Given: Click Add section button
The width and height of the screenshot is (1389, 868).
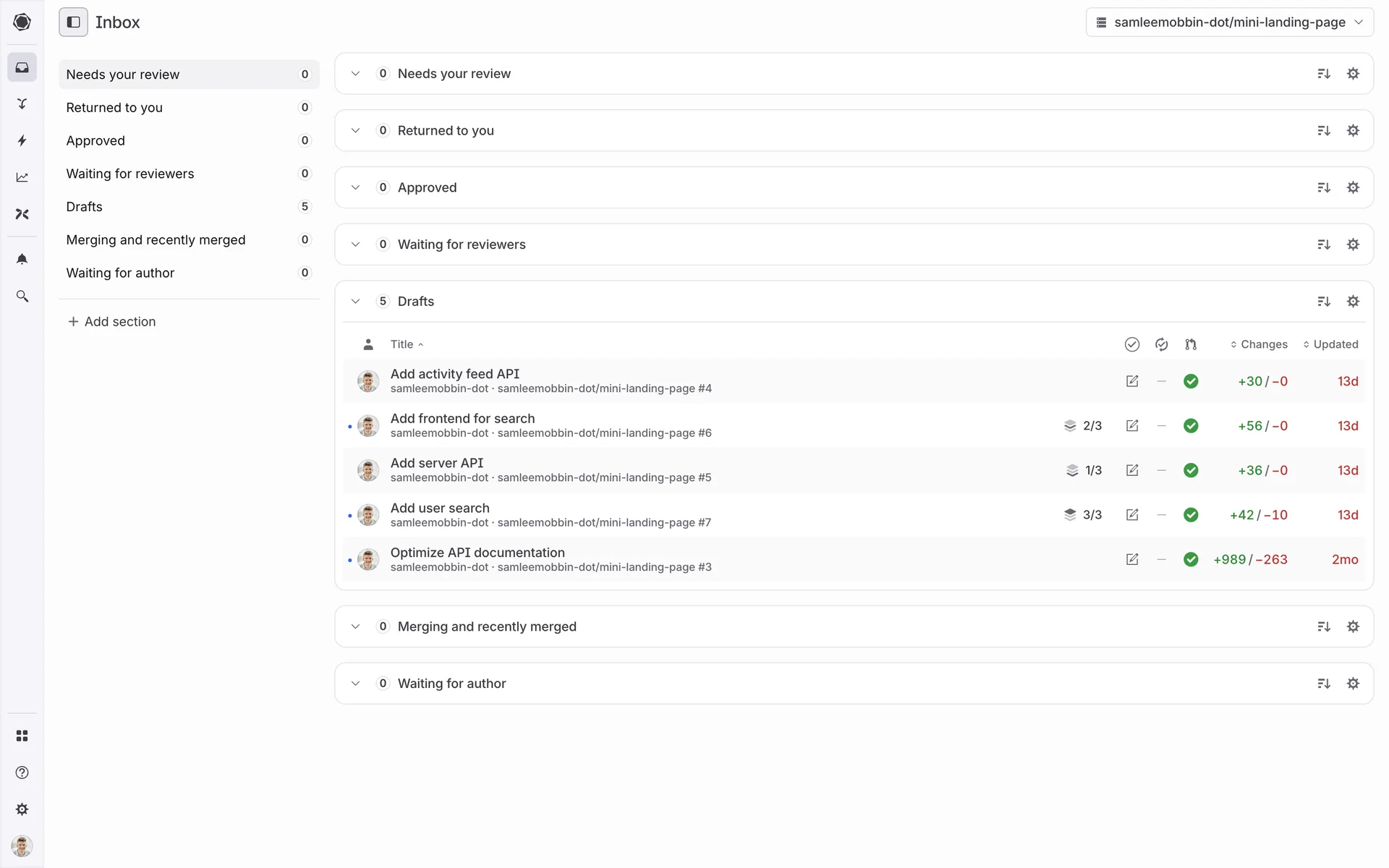Looking at the screenshot, I should (x=112, y=322).
